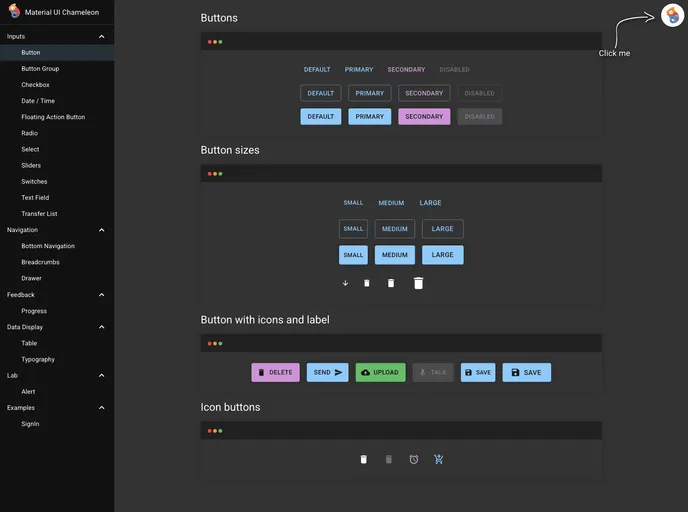Screen dimensions: 688x512
Task: Click the disabled TALK button
Action: 433,372
